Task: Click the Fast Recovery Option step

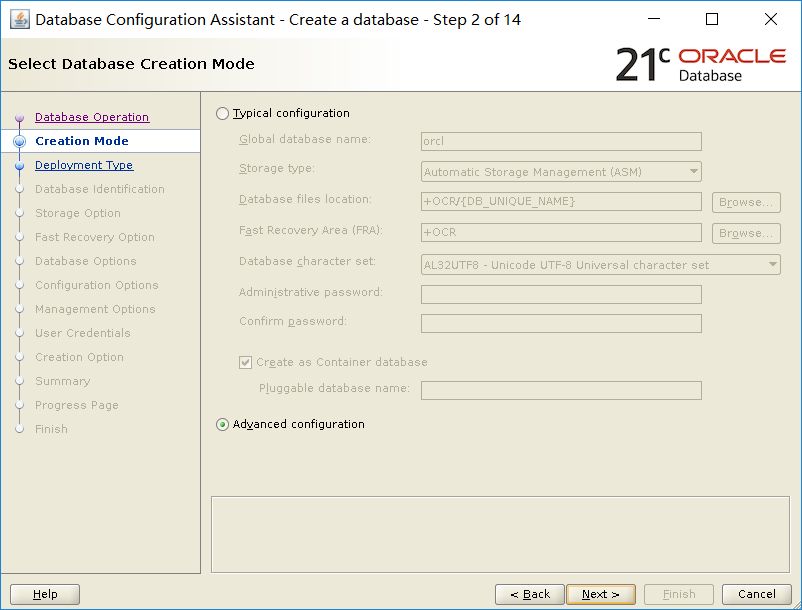Action: click(95, 237)
